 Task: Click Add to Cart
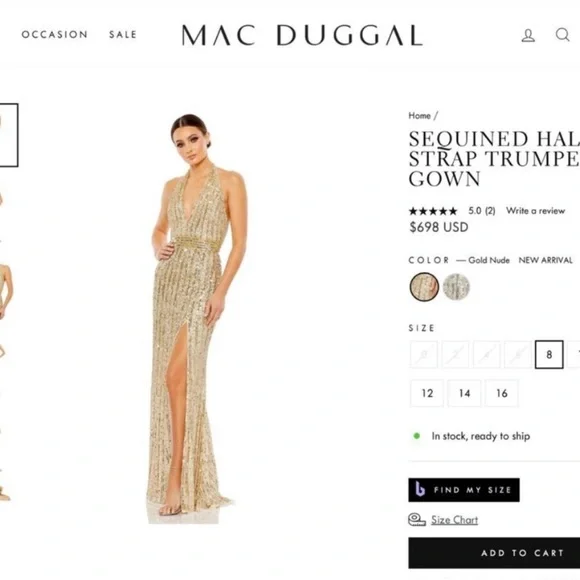(x=494, y=553)
